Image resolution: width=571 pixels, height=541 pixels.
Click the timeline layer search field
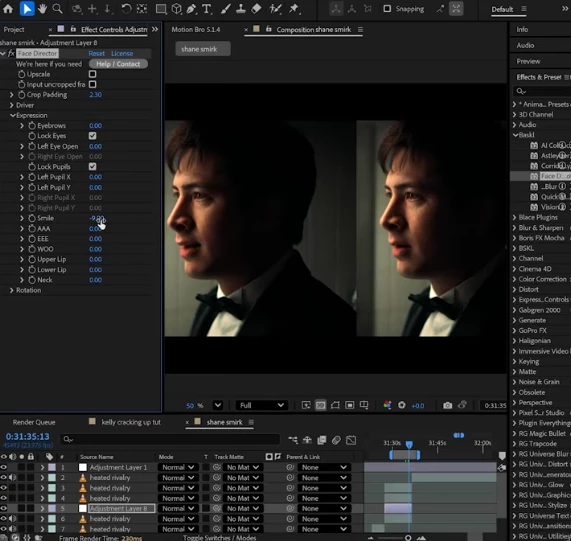pos(170,439)
